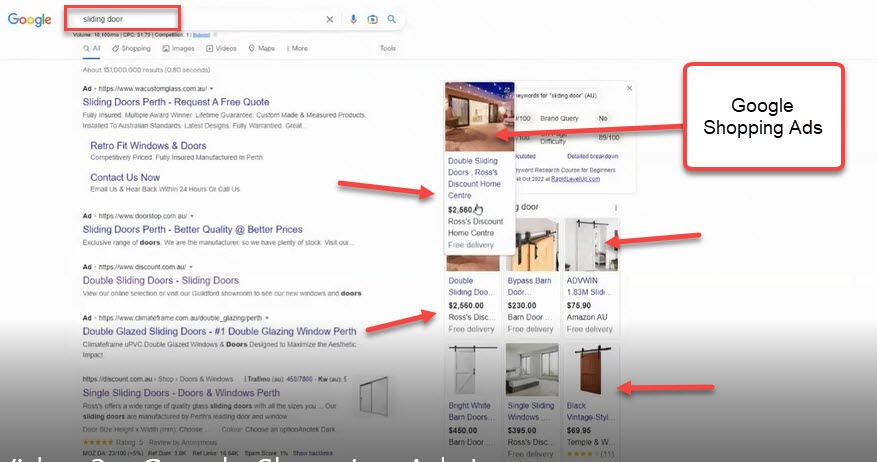Clear the search box with the X icon
Image resolution: width=877 pixels, height=462 pixels.
click(x=330, y=19)
